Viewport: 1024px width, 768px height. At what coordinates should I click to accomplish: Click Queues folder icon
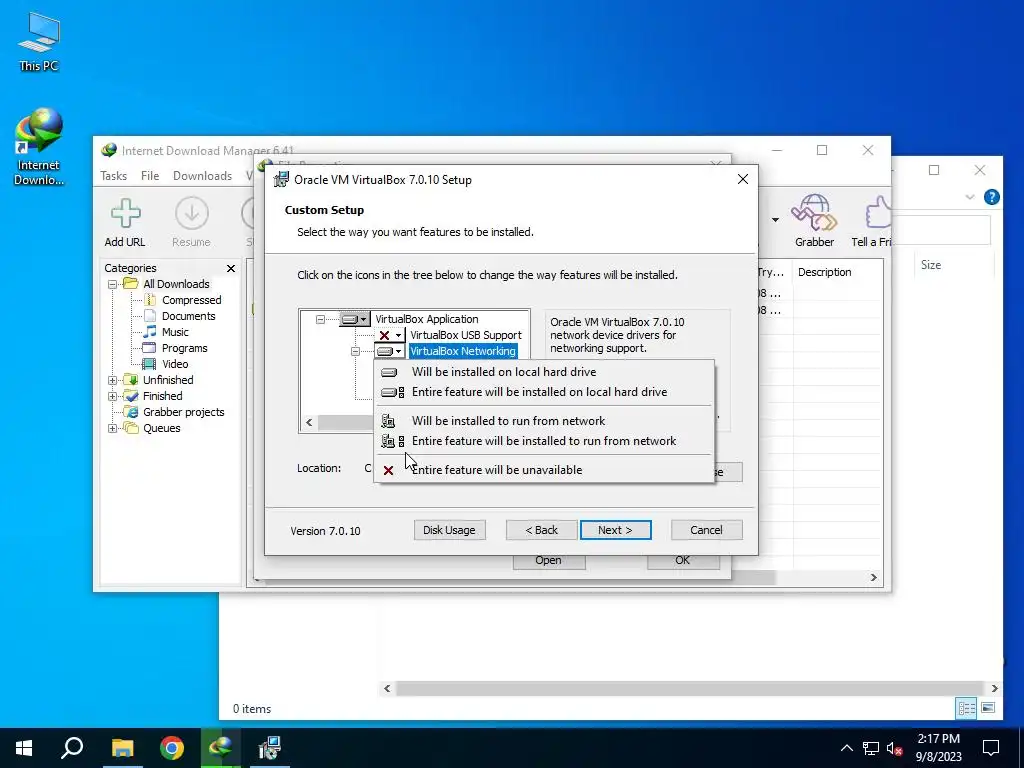[x=131, y=428]
